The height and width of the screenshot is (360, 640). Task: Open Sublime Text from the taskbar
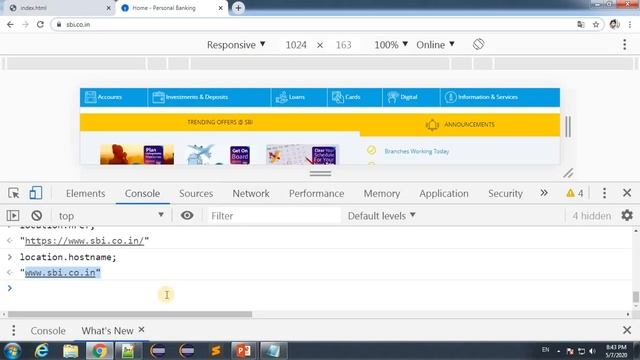(216, 351)
